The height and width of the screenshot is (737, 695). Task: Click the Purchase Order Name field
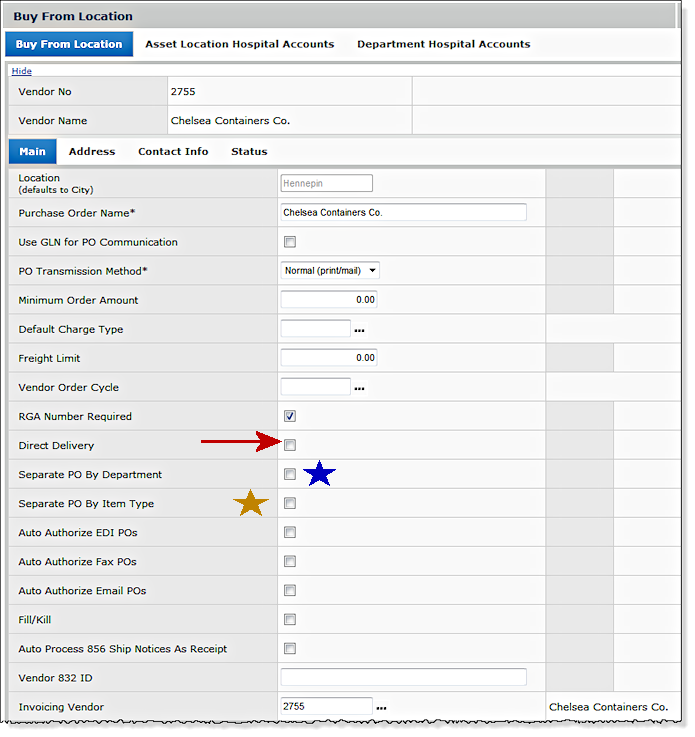click(x=403, y=212)
